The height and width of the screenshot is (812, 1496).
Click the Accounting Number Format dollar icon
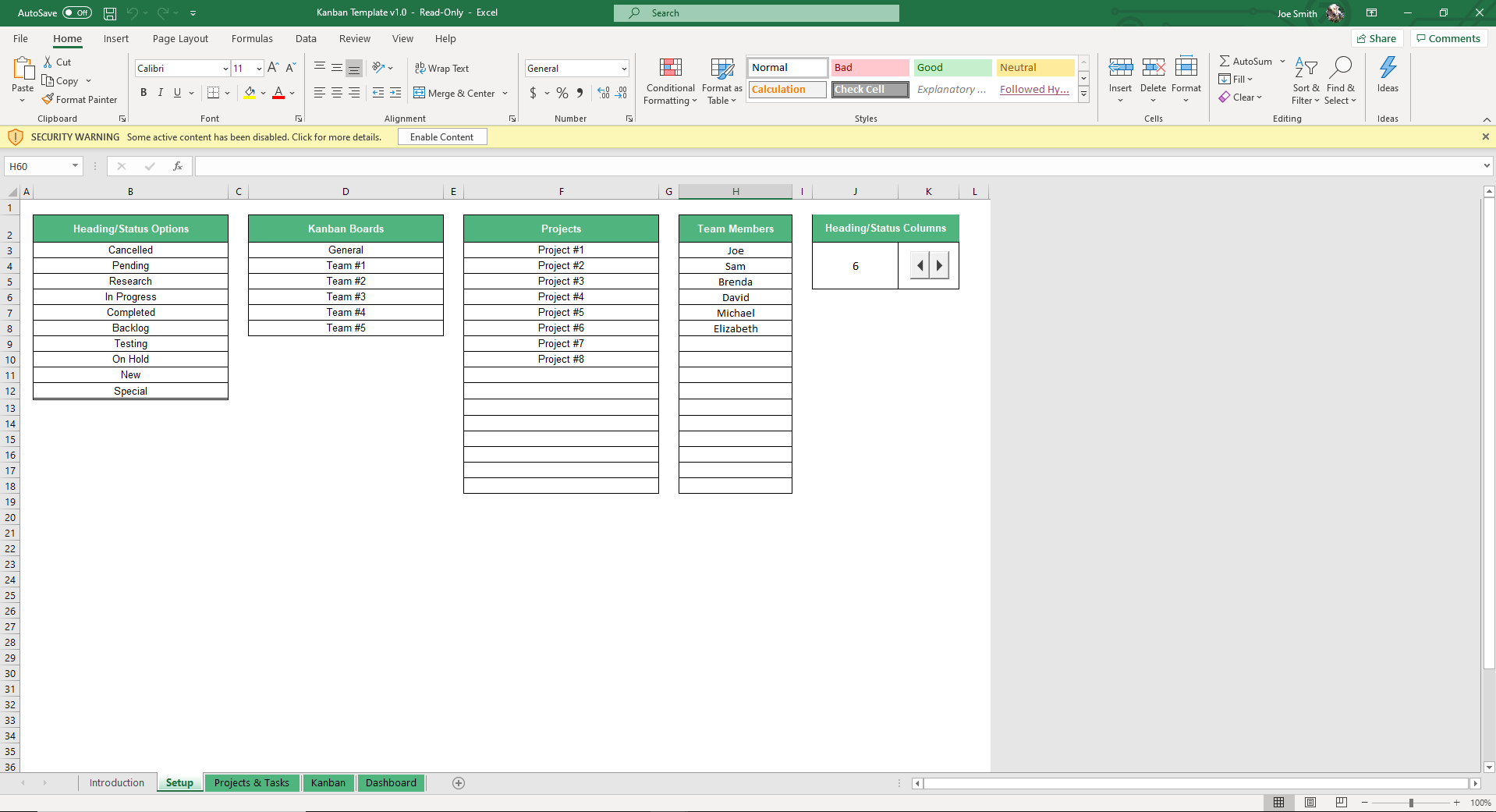(533, 93)
